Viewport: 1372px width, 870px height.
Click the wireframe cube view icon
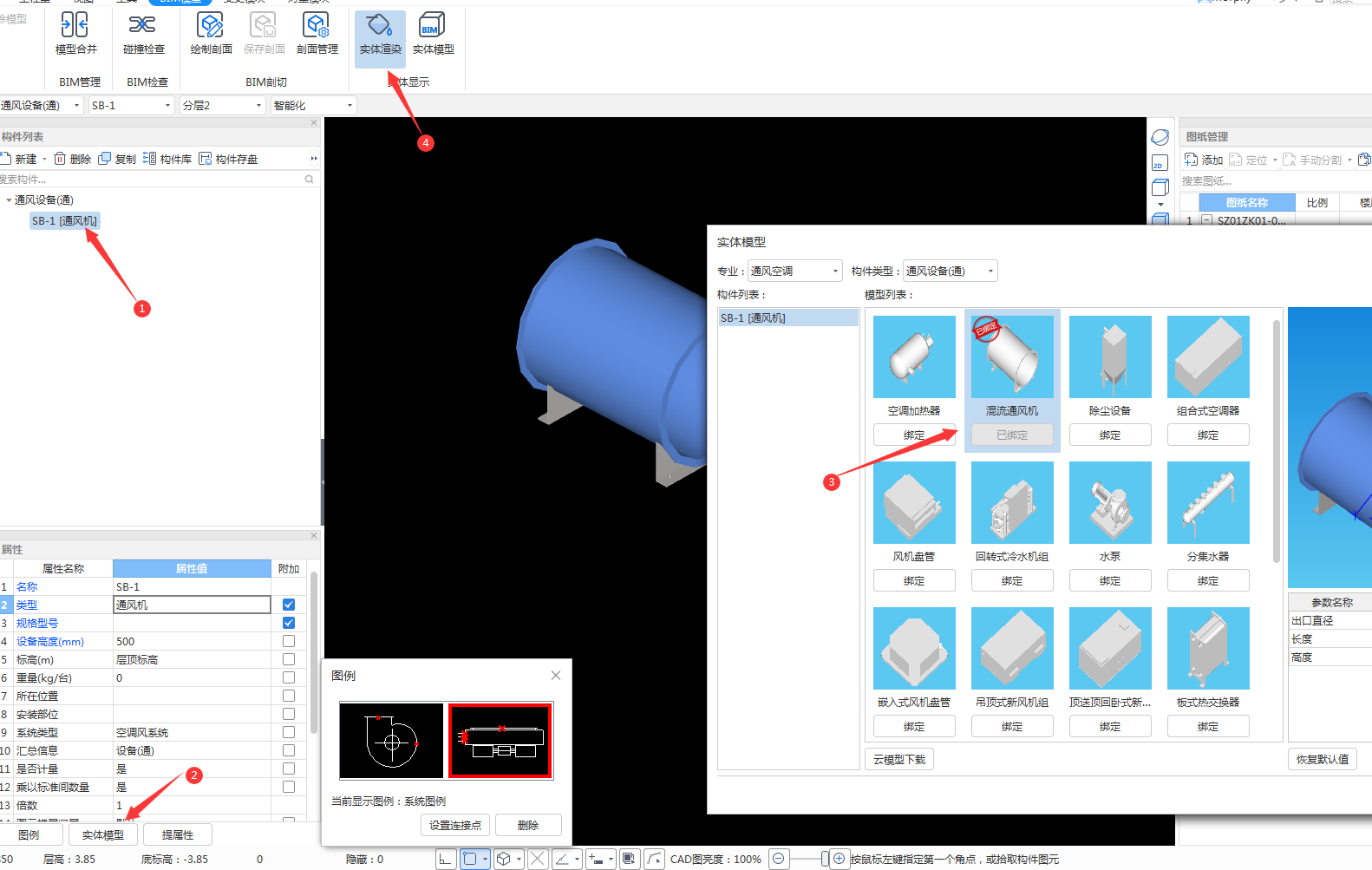click(1160, 187)
